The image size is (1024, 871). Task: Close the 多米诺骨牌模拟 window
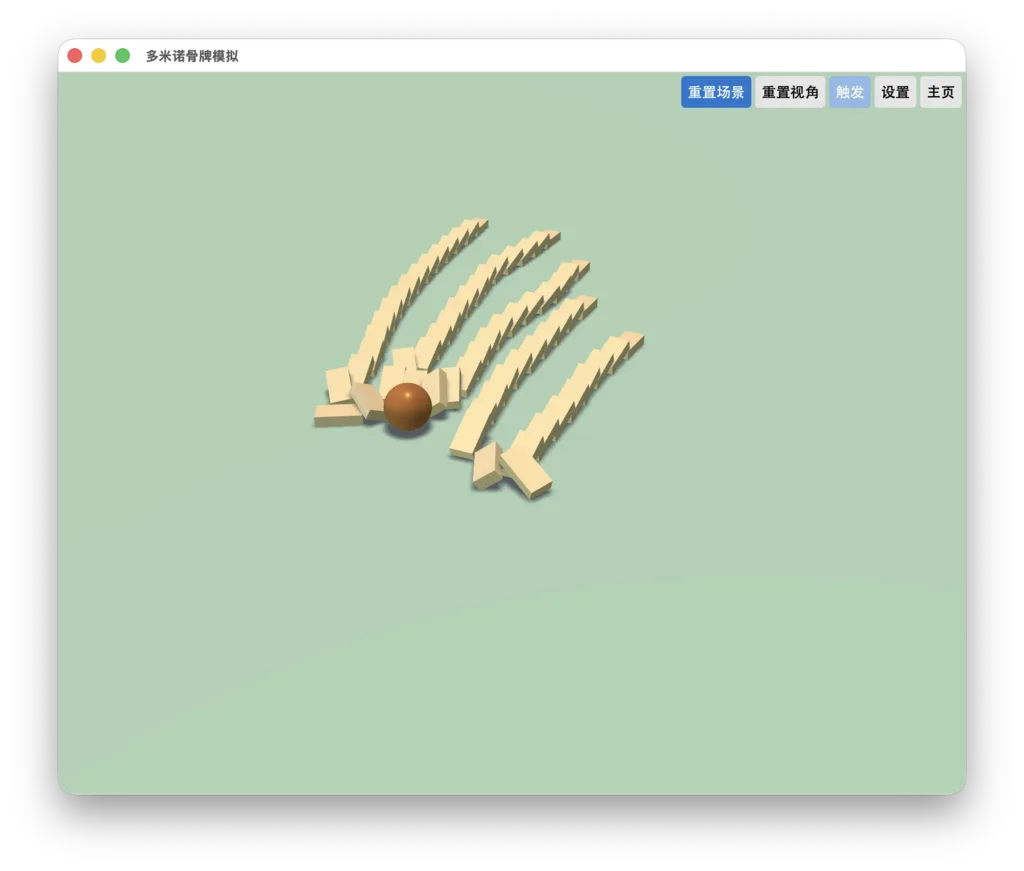pyautogui.click(x=75, y=56)
